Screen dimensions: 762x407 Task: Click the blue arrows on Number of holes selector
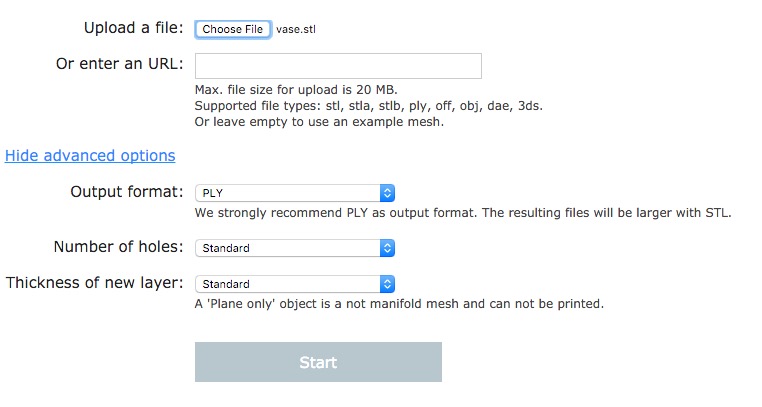(x=388, y=247)
